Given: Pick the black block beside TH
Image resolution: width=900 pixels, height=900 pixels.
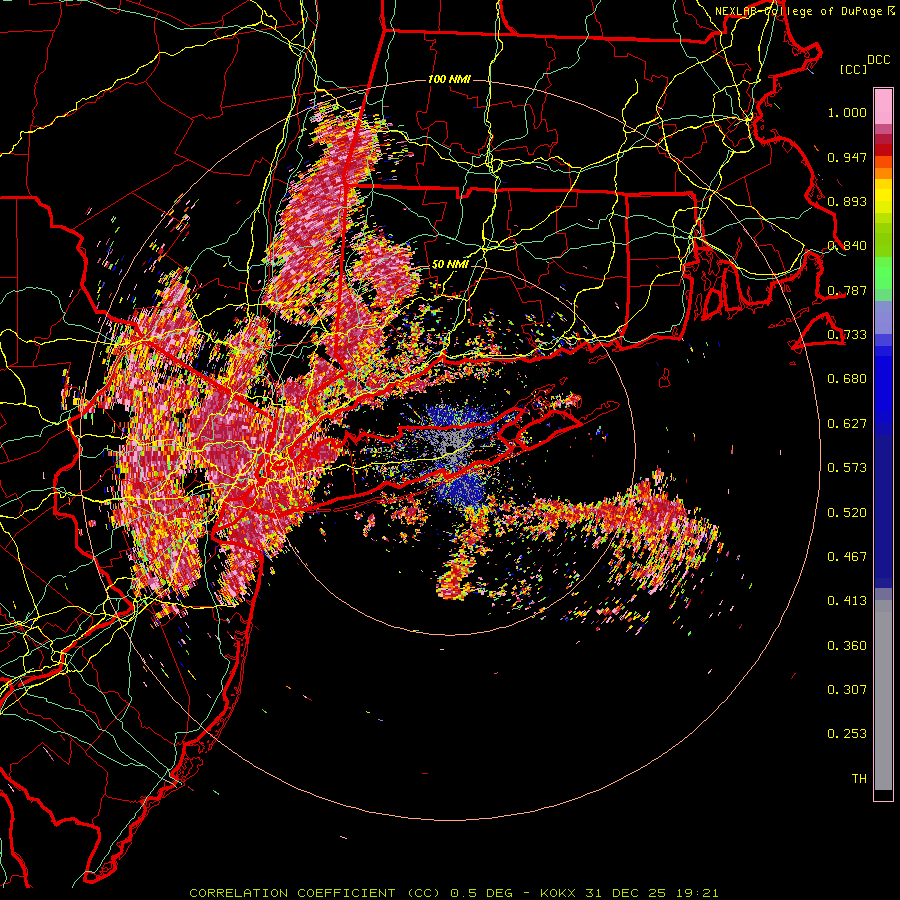Looking at the screenshot, I should tap(883, 794).
